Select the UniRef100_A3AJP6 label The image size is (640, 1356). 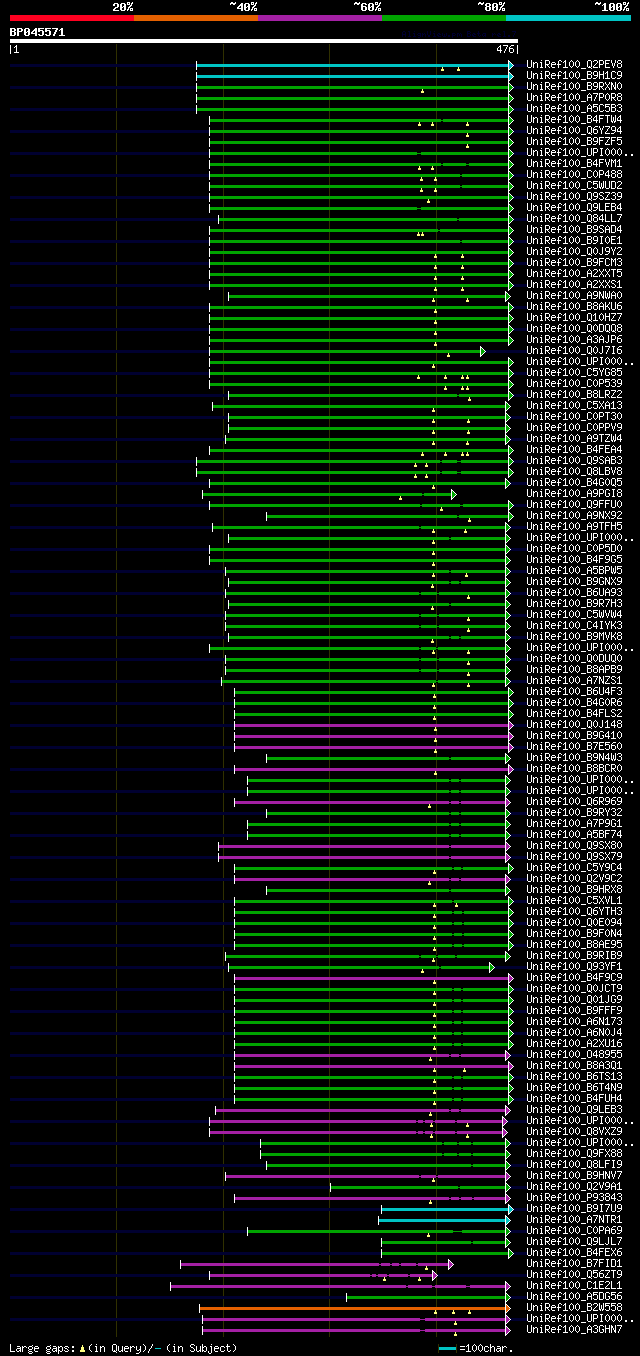coord(574,339)
